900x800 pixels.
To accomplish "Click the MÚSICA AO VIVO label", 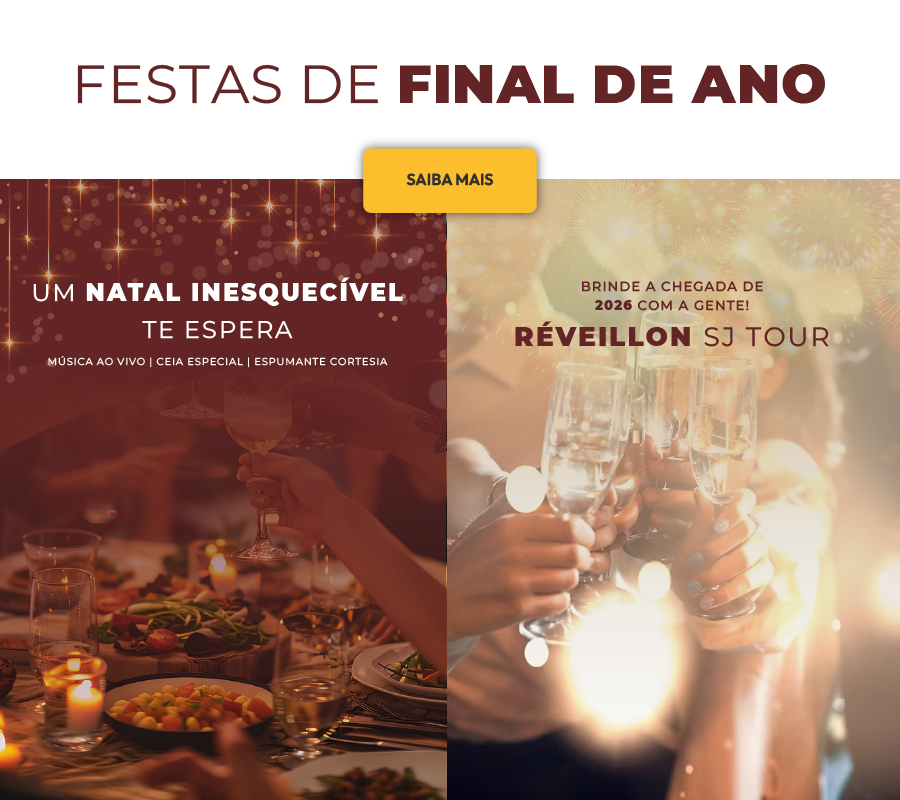I will coord(96,362).
